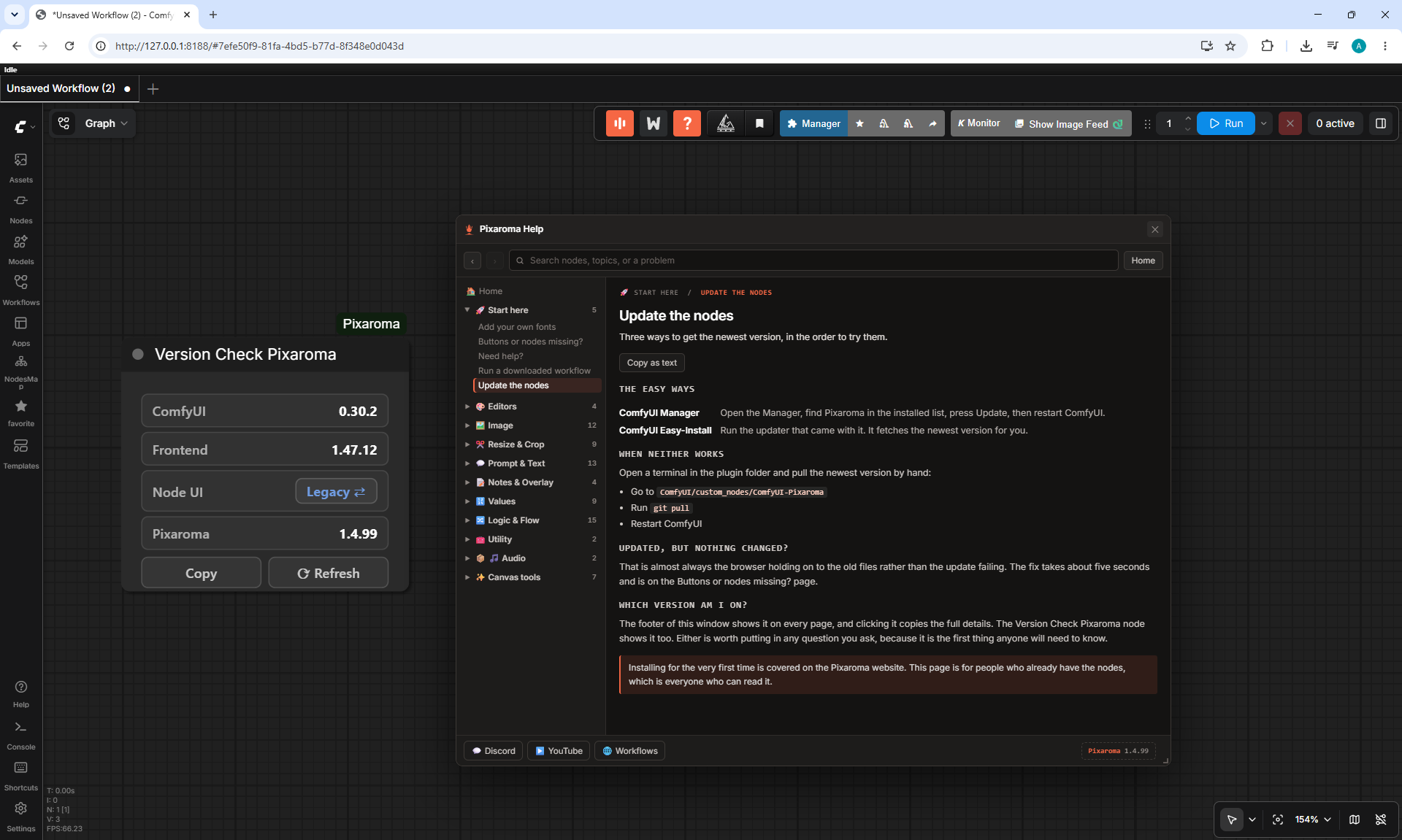The image size is (1402, 840).
Task: Toggle the K Monitor button
Action: click(978, 123)
